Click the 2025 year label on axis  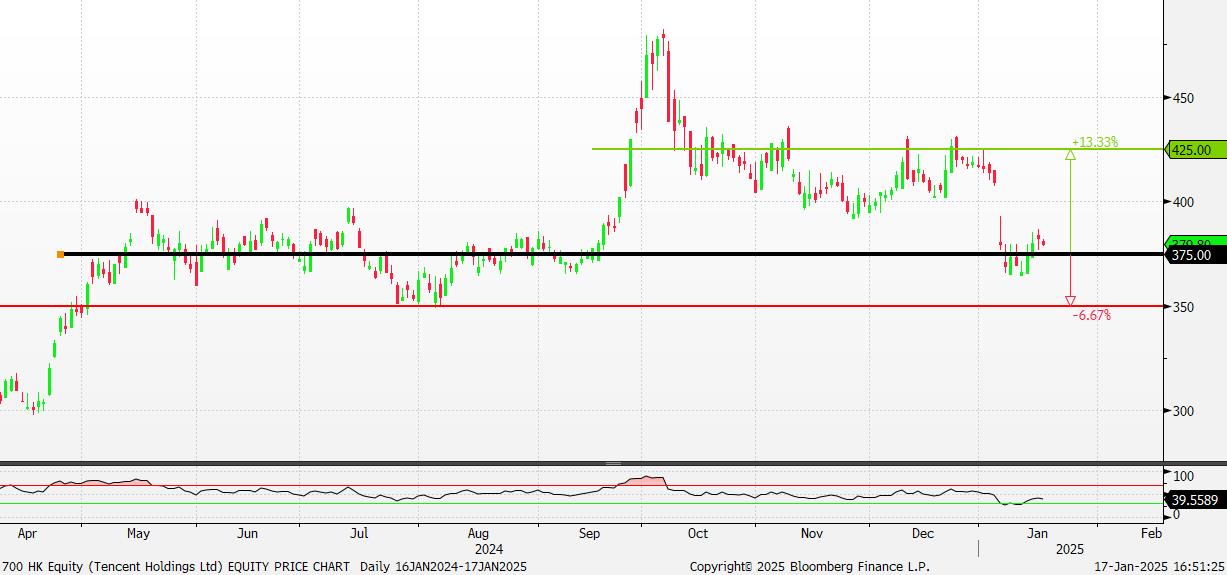1070,549
